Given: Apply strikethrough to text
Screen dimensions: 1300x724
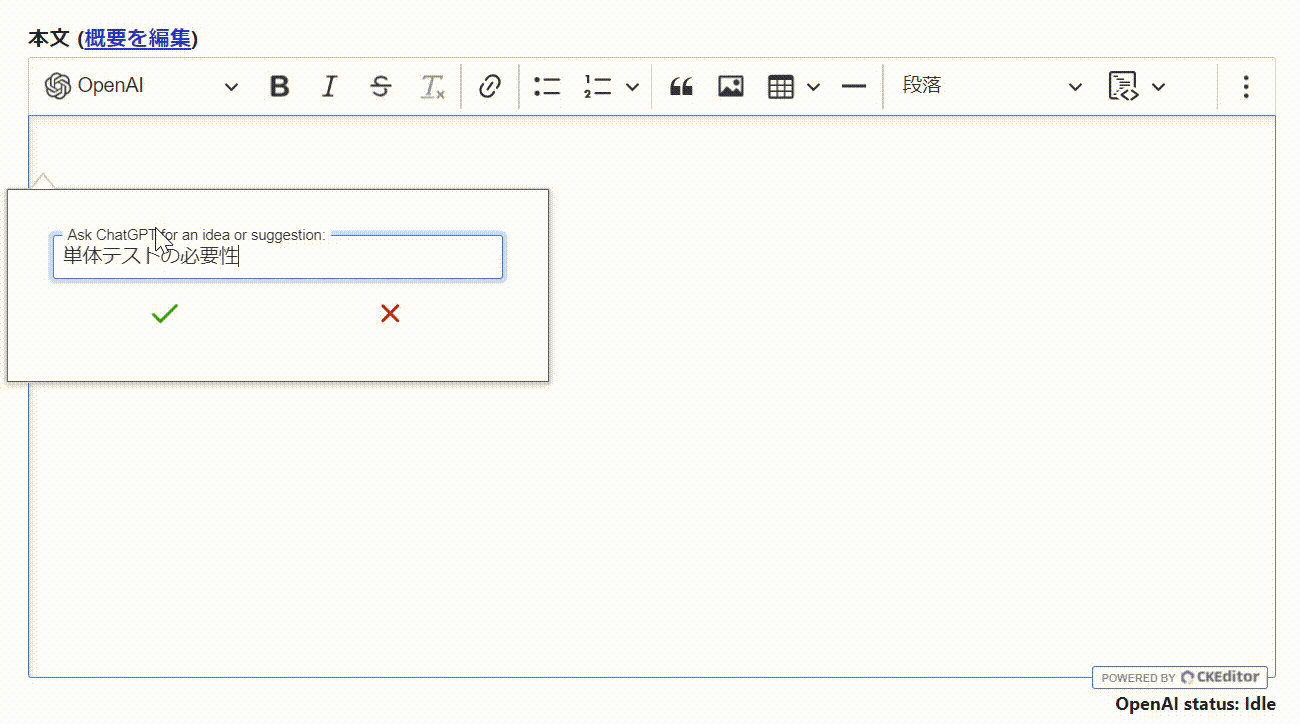Looking at the screenshot, I should coord(380,86).
